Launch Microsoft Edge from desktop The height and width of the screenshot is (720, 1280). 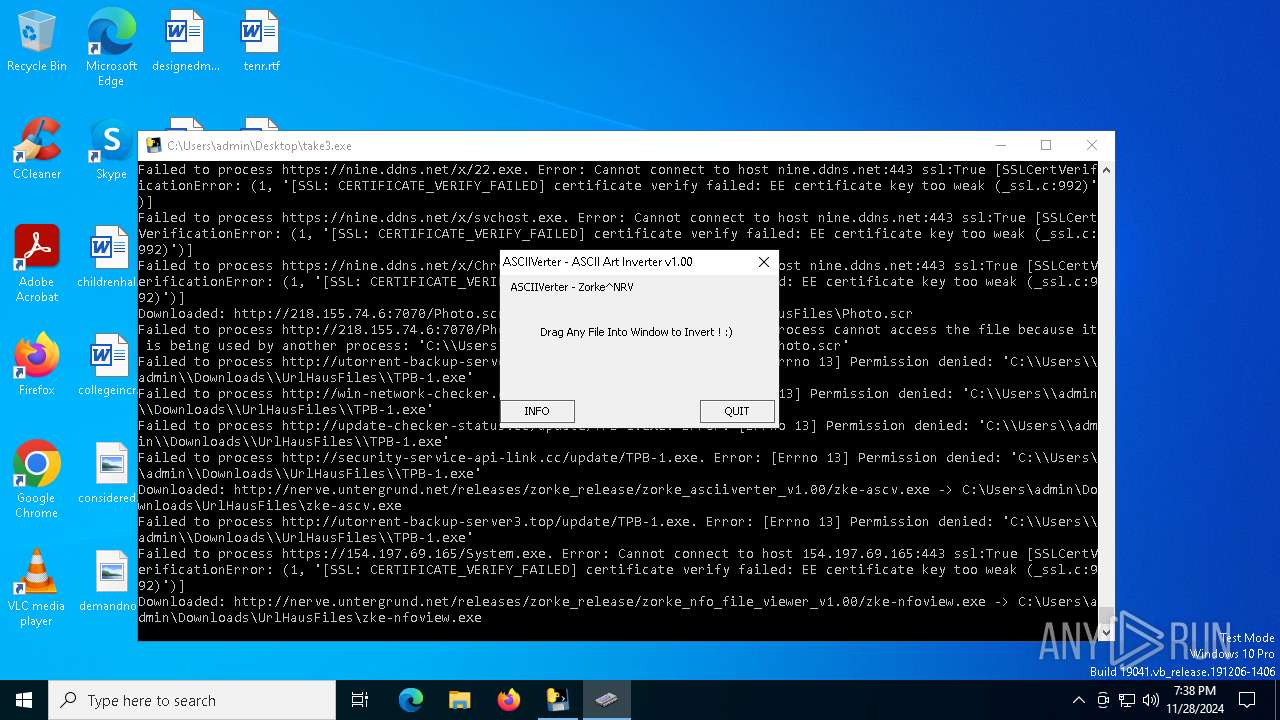[111, 48]
